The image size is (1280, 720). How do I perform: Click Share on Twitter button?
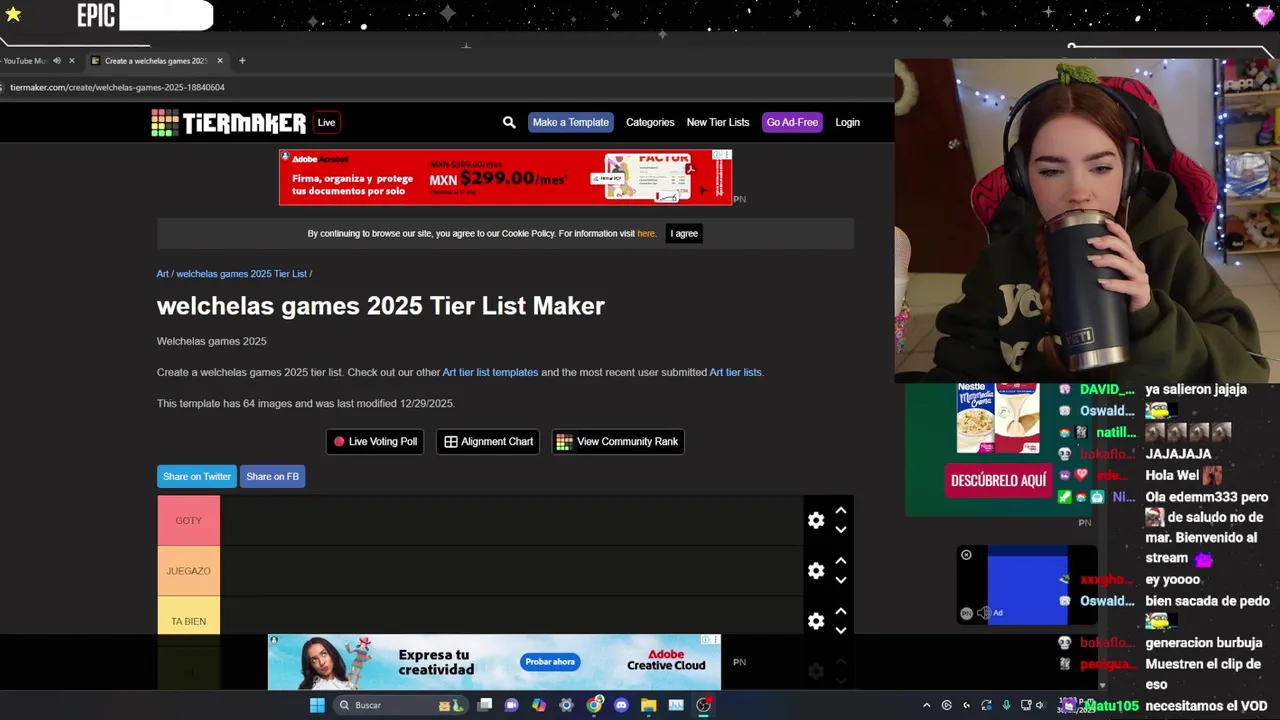[x=197, y=476]
